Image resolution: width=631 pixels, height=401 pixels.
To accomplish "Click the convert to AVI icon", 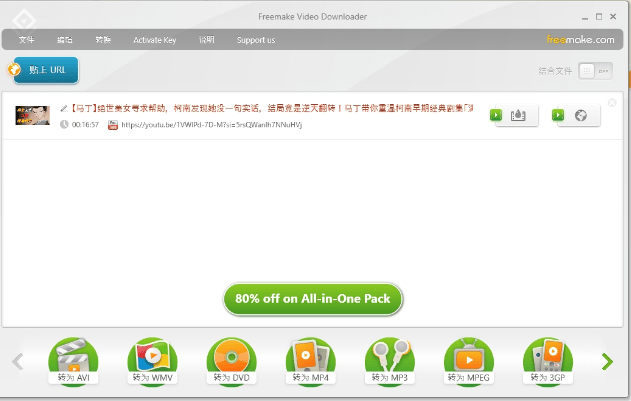I will [x=73, y=361].
